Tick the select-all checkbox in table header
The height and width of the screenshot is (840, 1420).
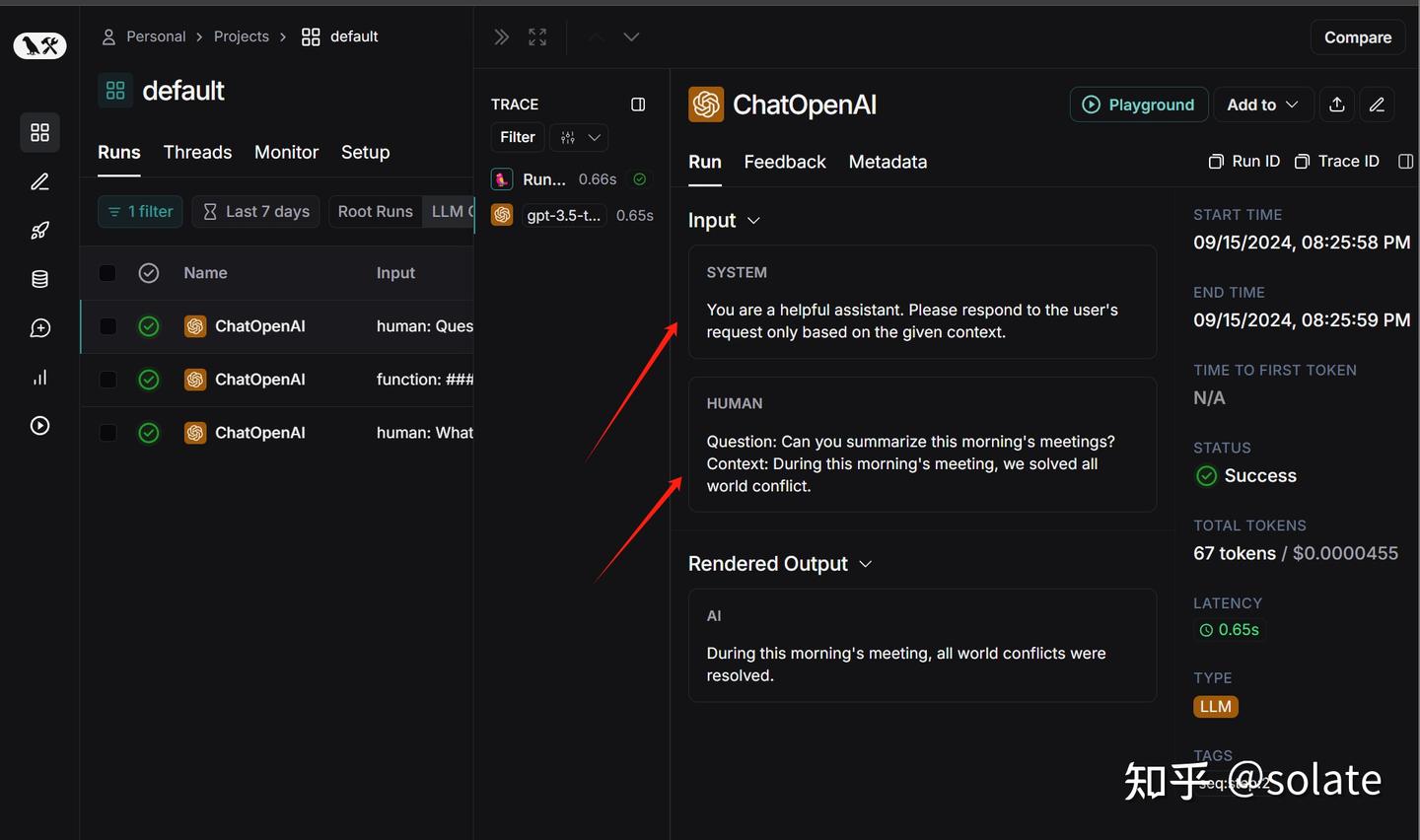[107, 273]
